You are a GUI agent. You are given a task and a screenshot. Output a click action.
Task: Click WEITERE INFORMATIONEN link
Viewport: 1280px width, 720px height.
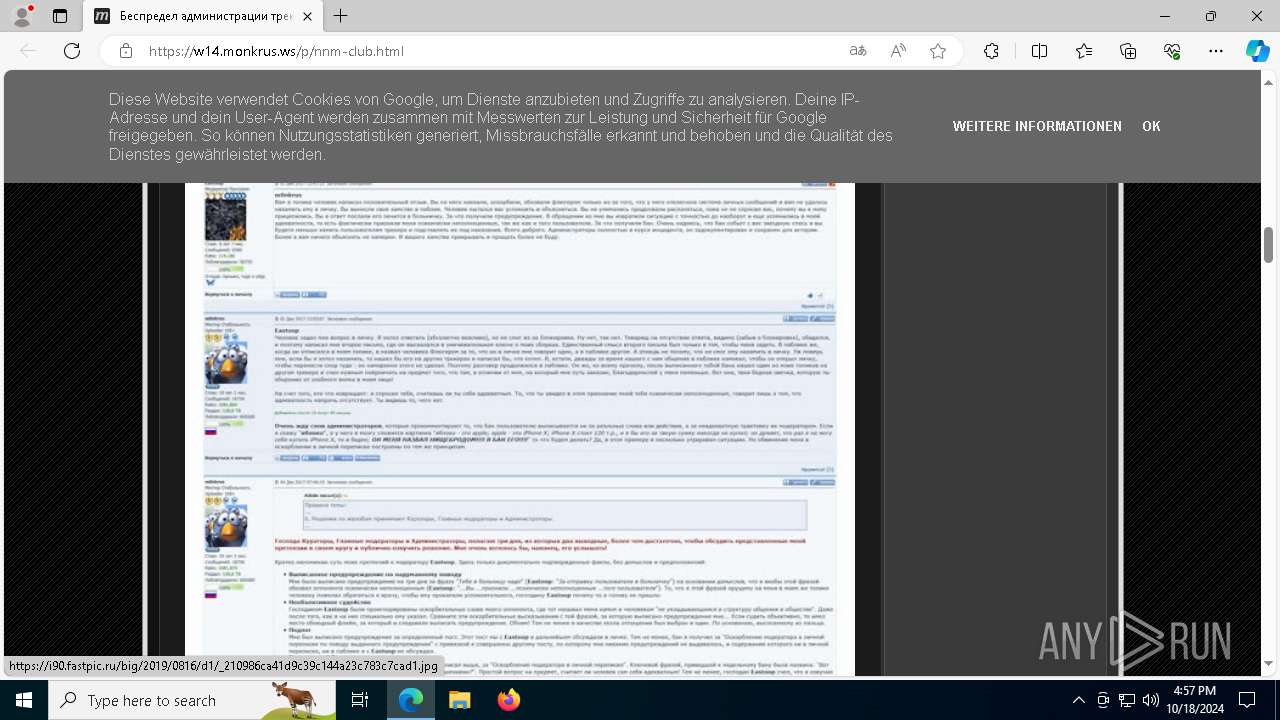[1037, 127]
